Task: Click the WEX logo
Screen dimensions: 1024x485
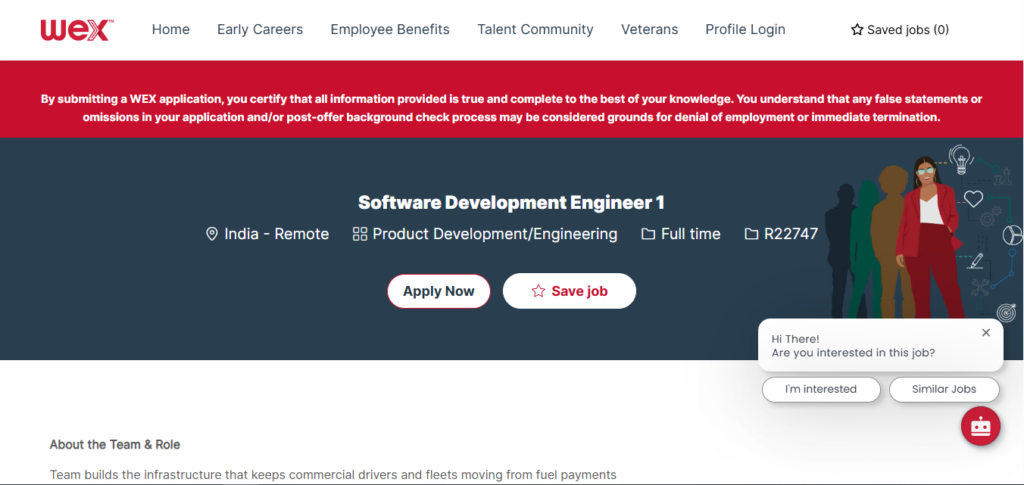Action: coord(77,30)
